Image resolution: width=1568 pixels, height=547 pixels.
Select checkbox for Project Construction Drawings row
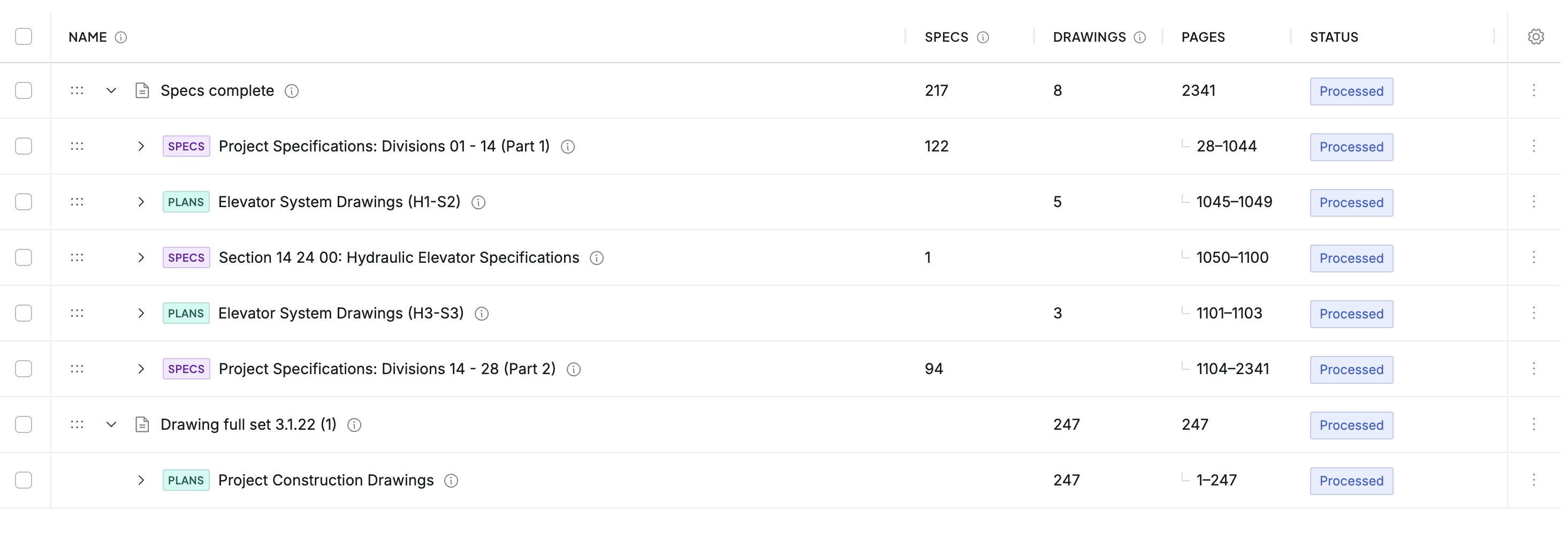pos(24,480)
